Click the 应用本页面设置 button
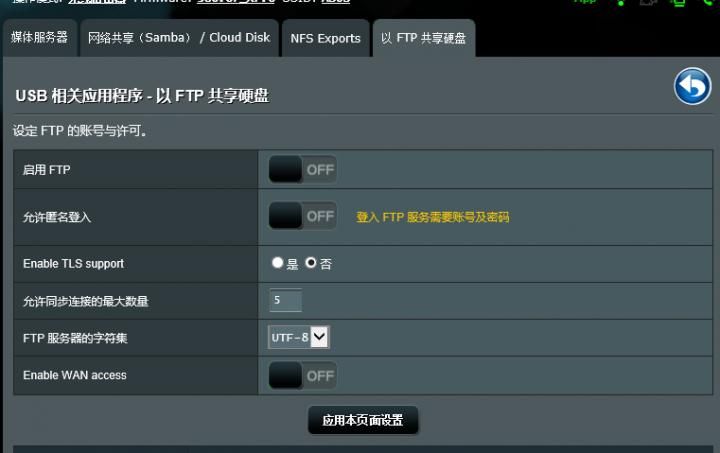The image size is (720, 453). (x=363, y=420)
